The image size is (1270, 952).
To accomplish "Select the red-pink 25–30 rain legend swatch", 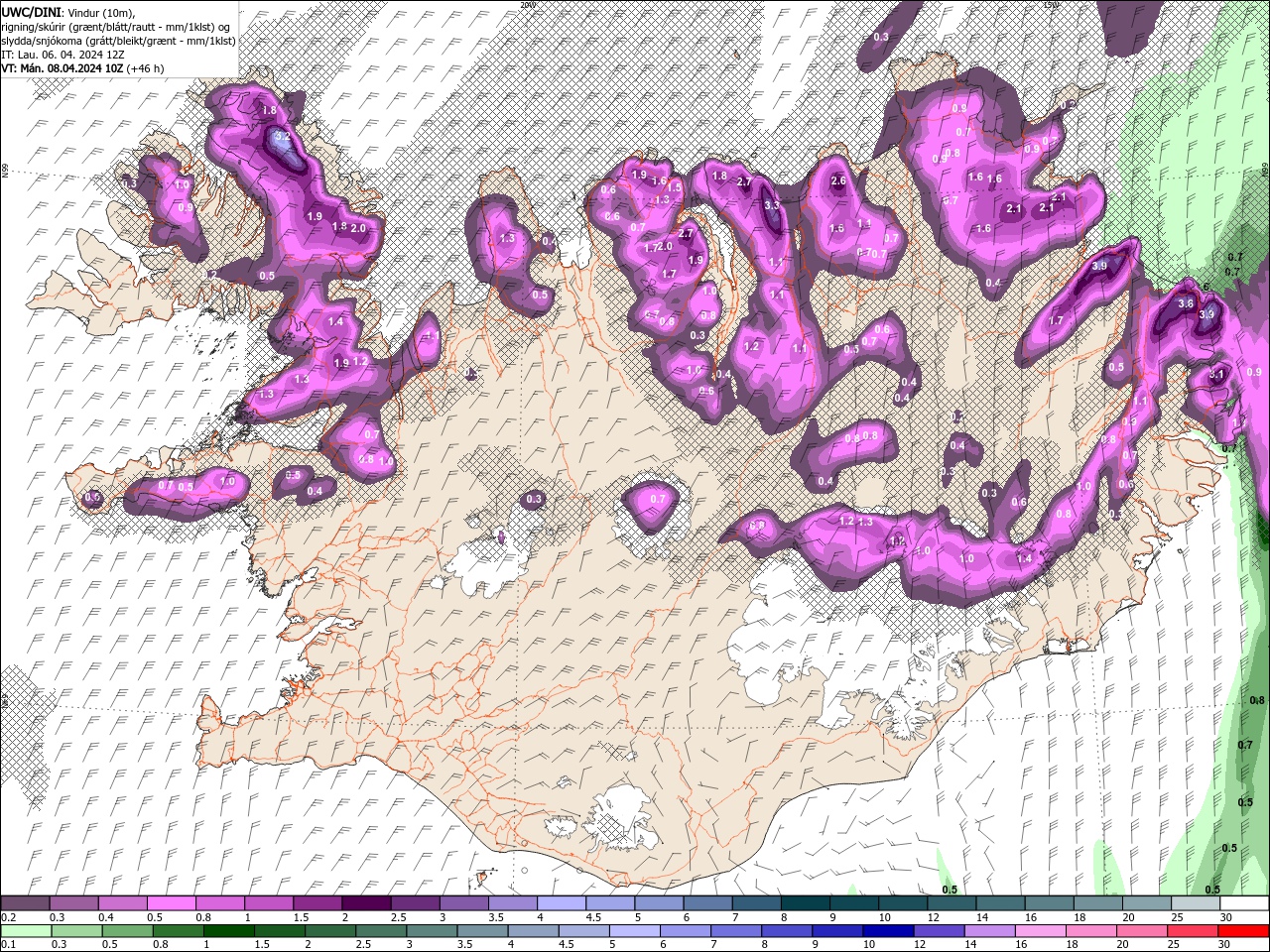I will 1194,931.
